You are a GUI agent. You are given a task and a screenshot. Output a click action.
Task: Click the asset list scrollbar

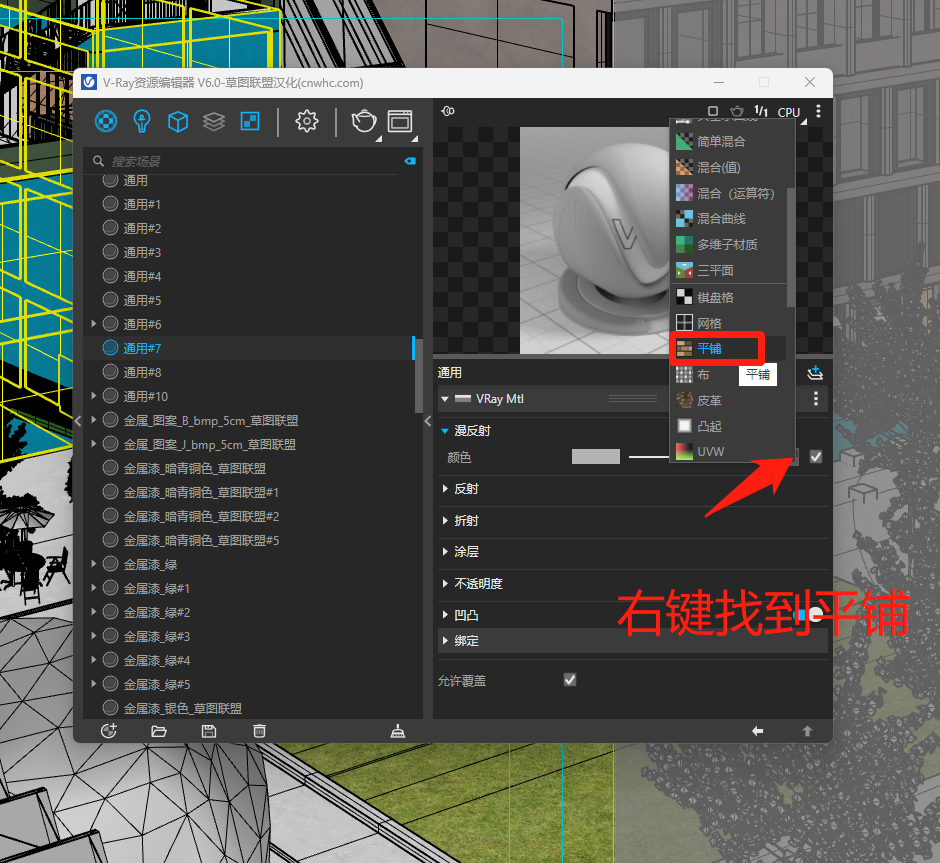pyautogui.click(x=418, y=376)
